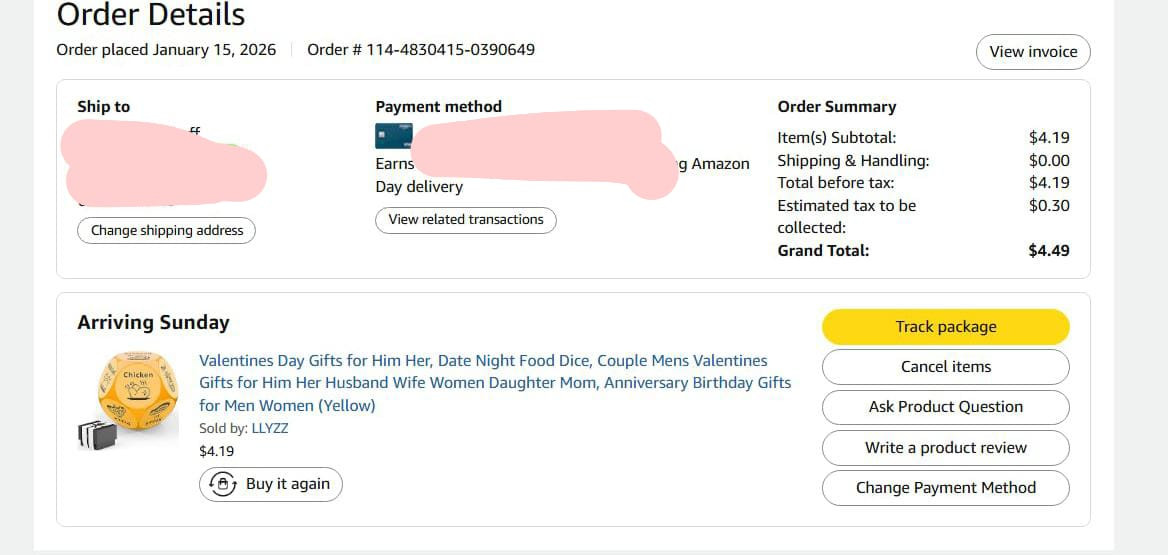Select Cancel items
The height and width of the screenshot is (555, 1168).
coord(945,367)
